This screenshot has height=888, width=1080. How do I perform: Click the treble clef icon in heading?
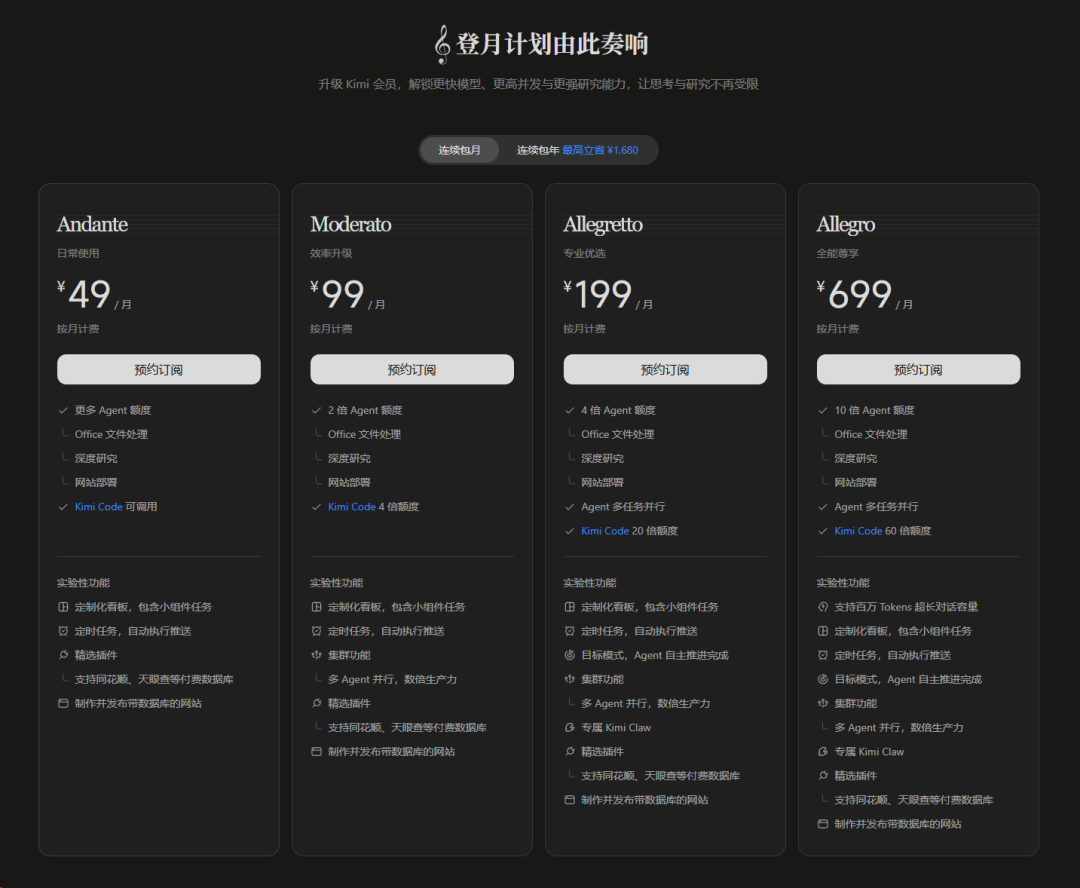coord(442,45)
